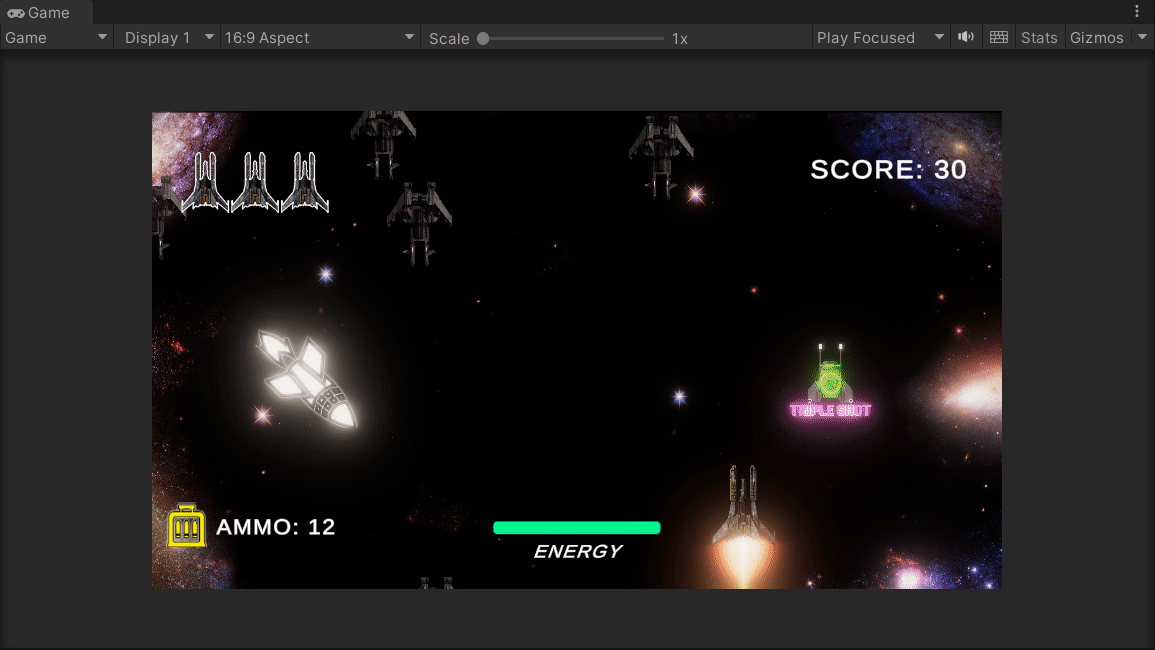Enable Gizmos rendering
This screenshot has height=650, width=1155.
[1097, 37]
